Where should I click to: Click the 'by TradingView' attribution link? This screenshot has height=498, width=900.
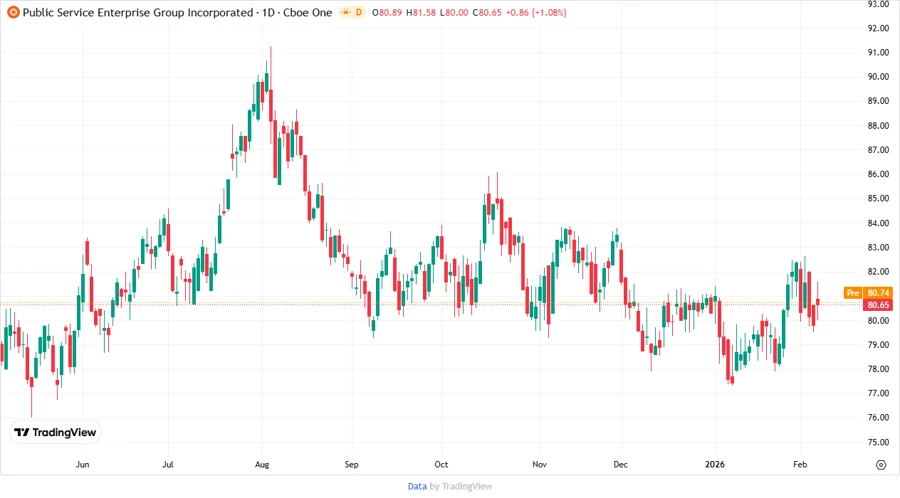coord(461,487)
